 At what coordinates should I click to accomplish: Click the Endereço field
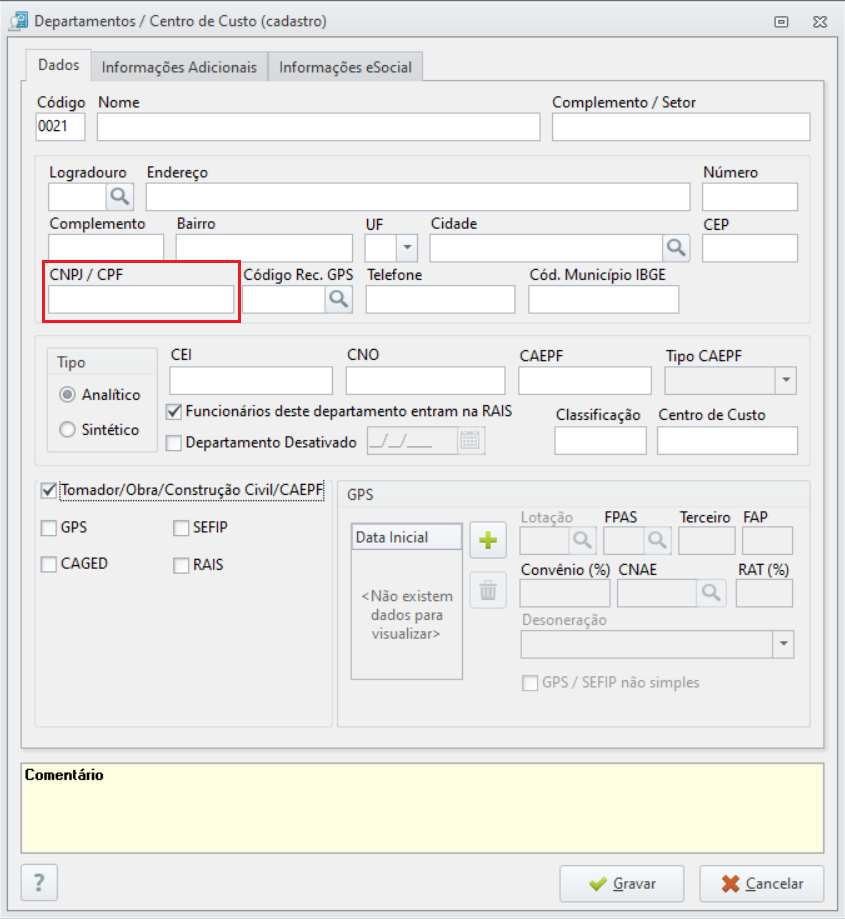click(x=418, y=197)
